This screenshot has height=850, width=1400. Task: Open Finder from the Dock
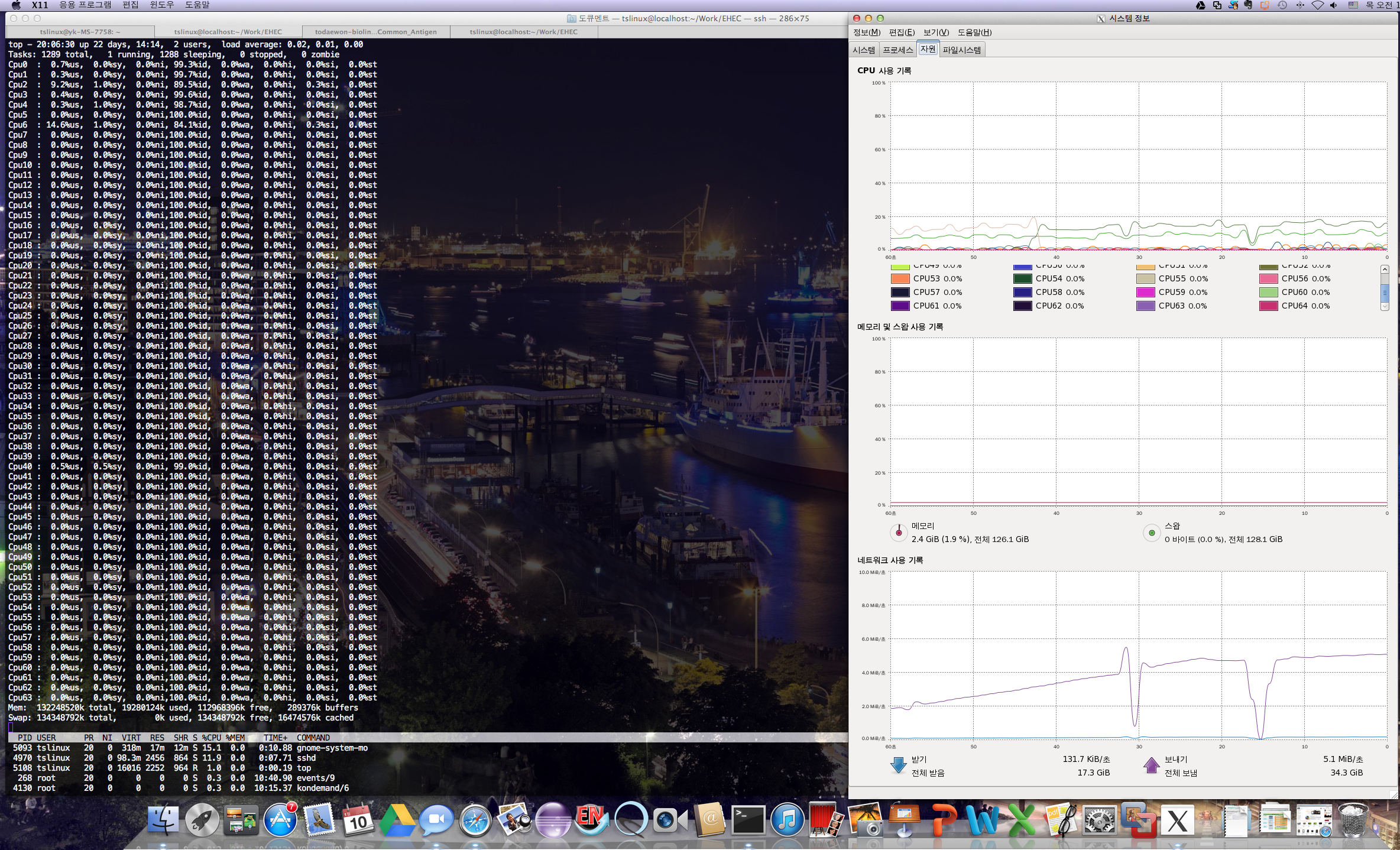click(163, 820)
